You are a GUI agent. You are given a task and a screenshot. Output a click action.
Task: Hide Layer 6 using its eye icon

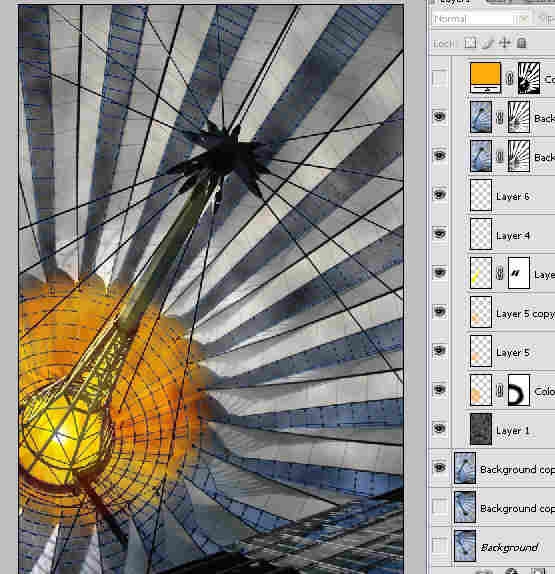(439, 195)
